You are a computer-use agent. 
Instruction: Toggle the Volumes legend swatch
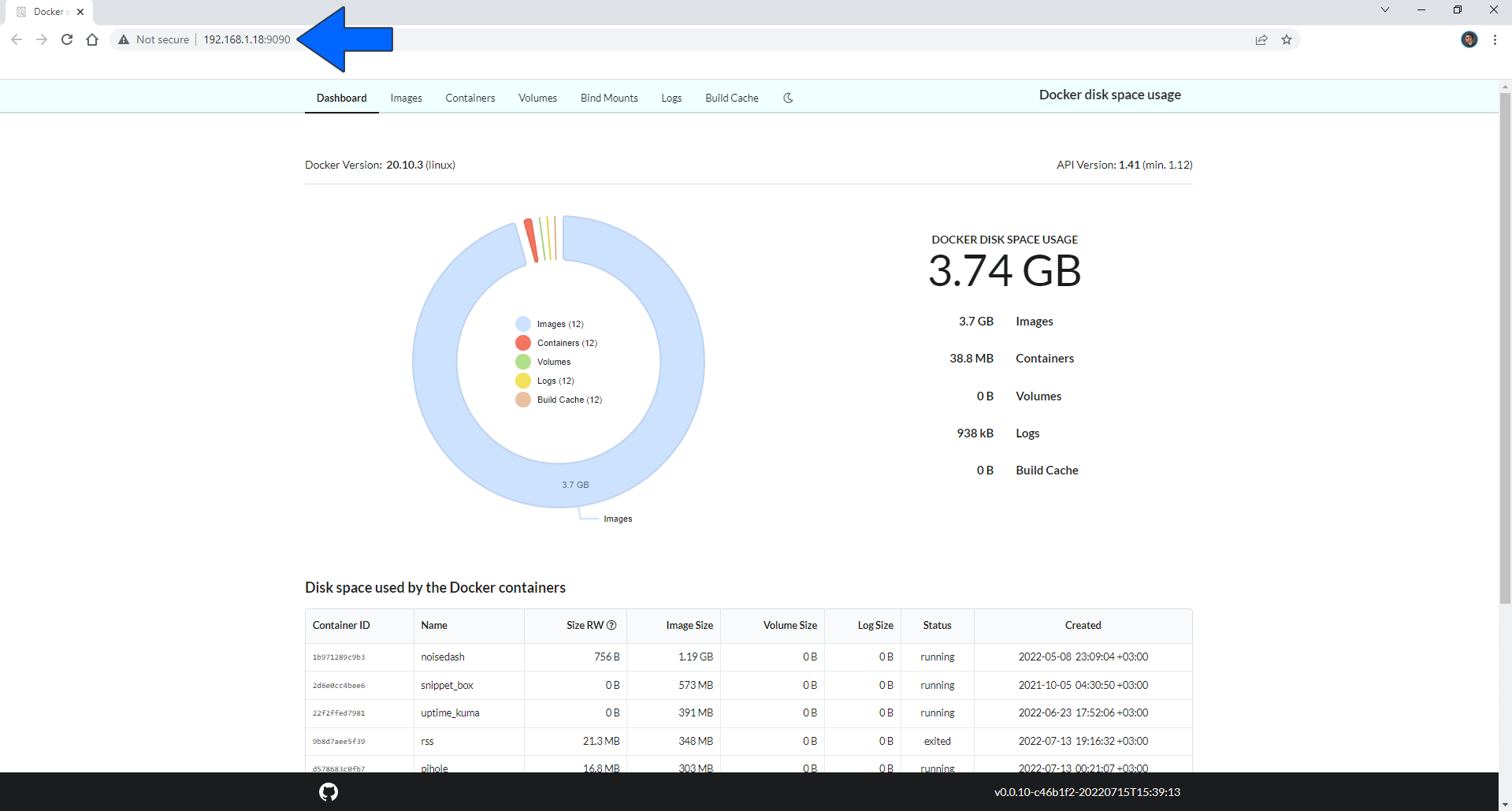pos(523,362)
